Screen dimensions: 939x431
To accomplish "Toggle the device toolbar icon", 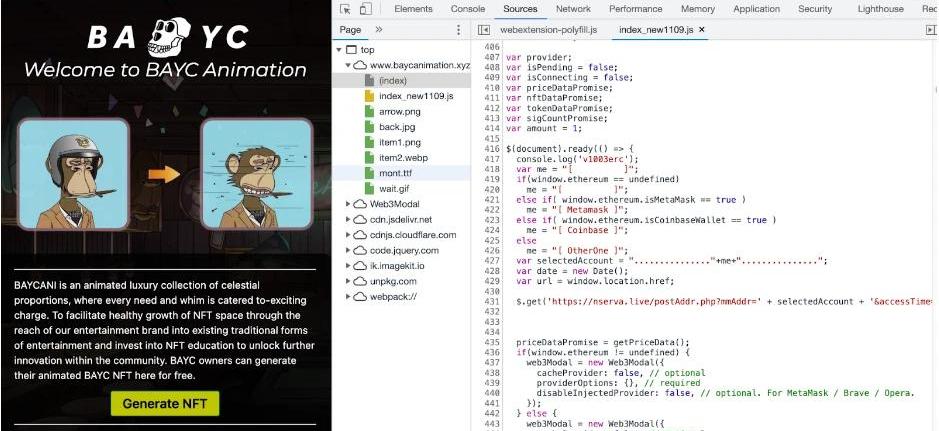I will pos(365,9).
